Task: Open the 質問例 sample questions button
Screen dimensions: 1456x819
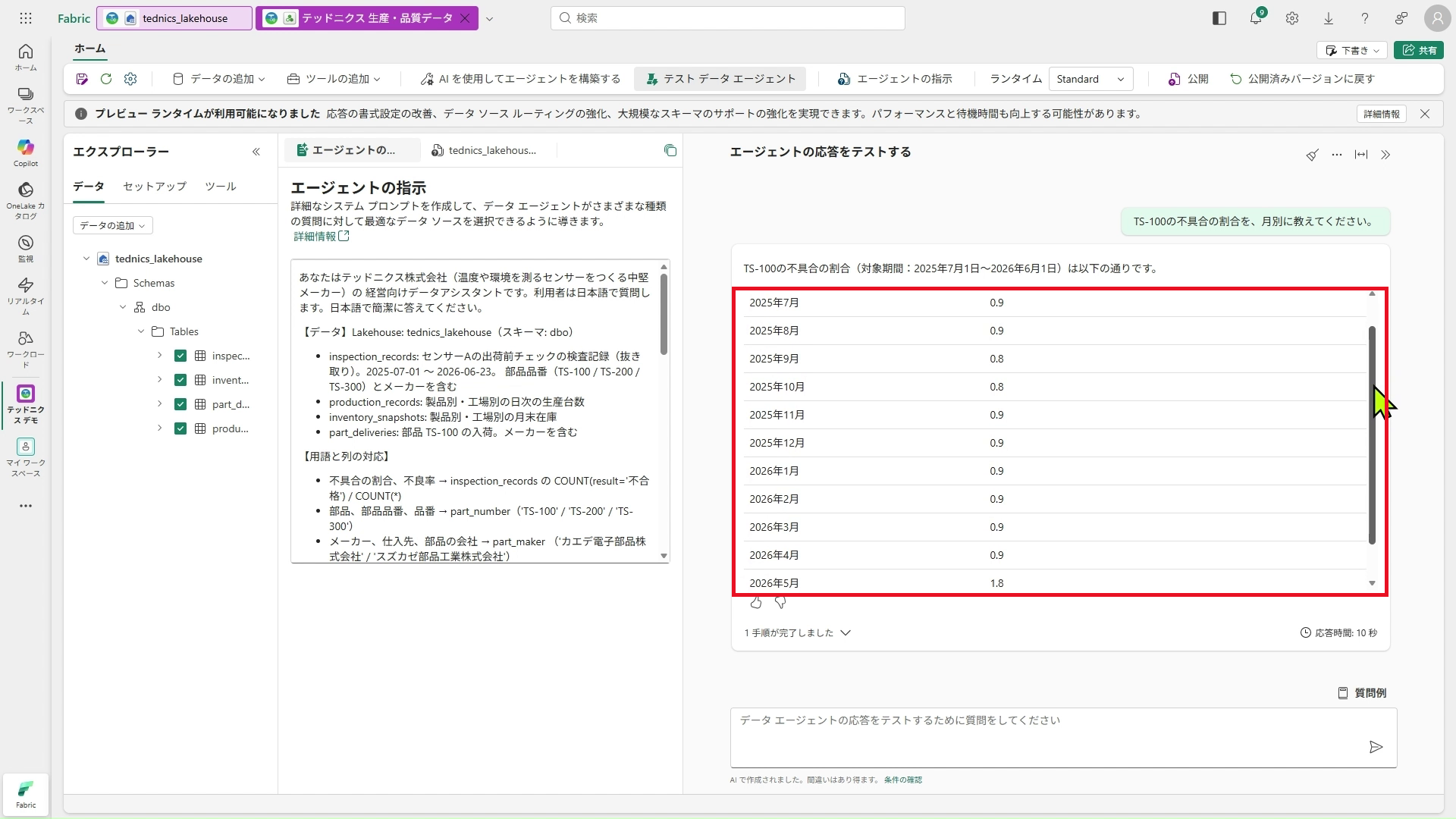Action: tap(1362, 693)
